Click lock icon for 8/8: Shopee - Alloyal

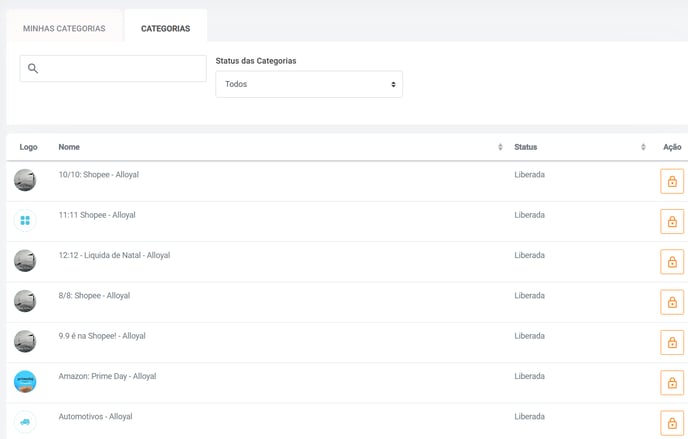coord(672,302)
